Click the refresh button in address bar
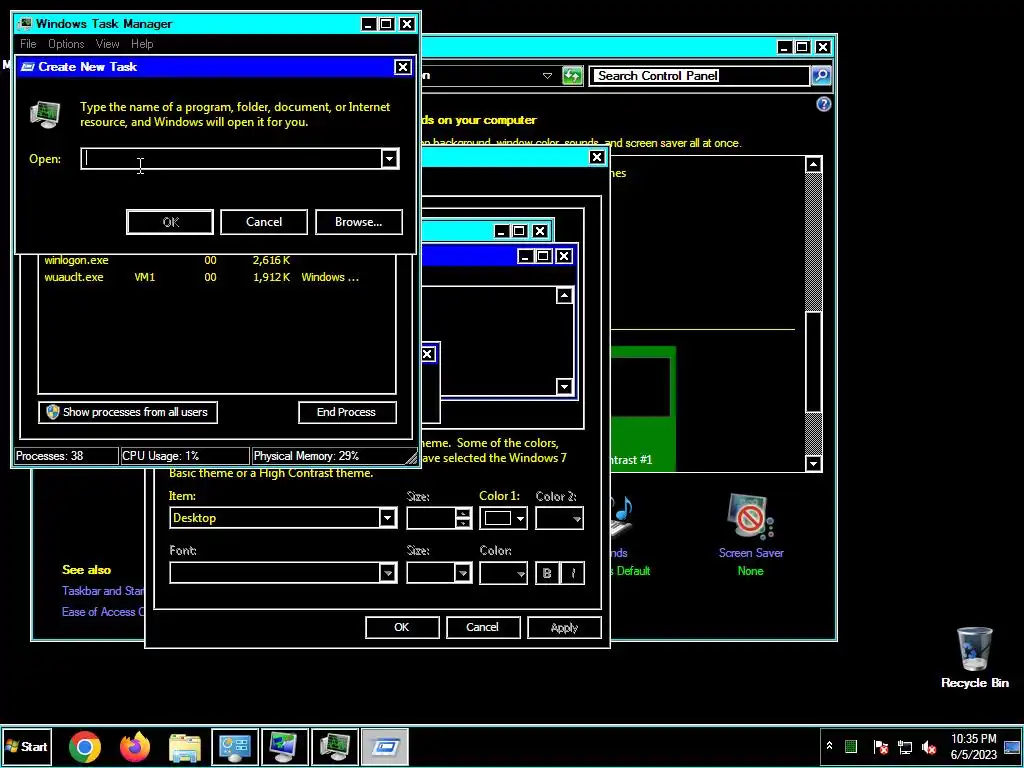 pos(572,76)
